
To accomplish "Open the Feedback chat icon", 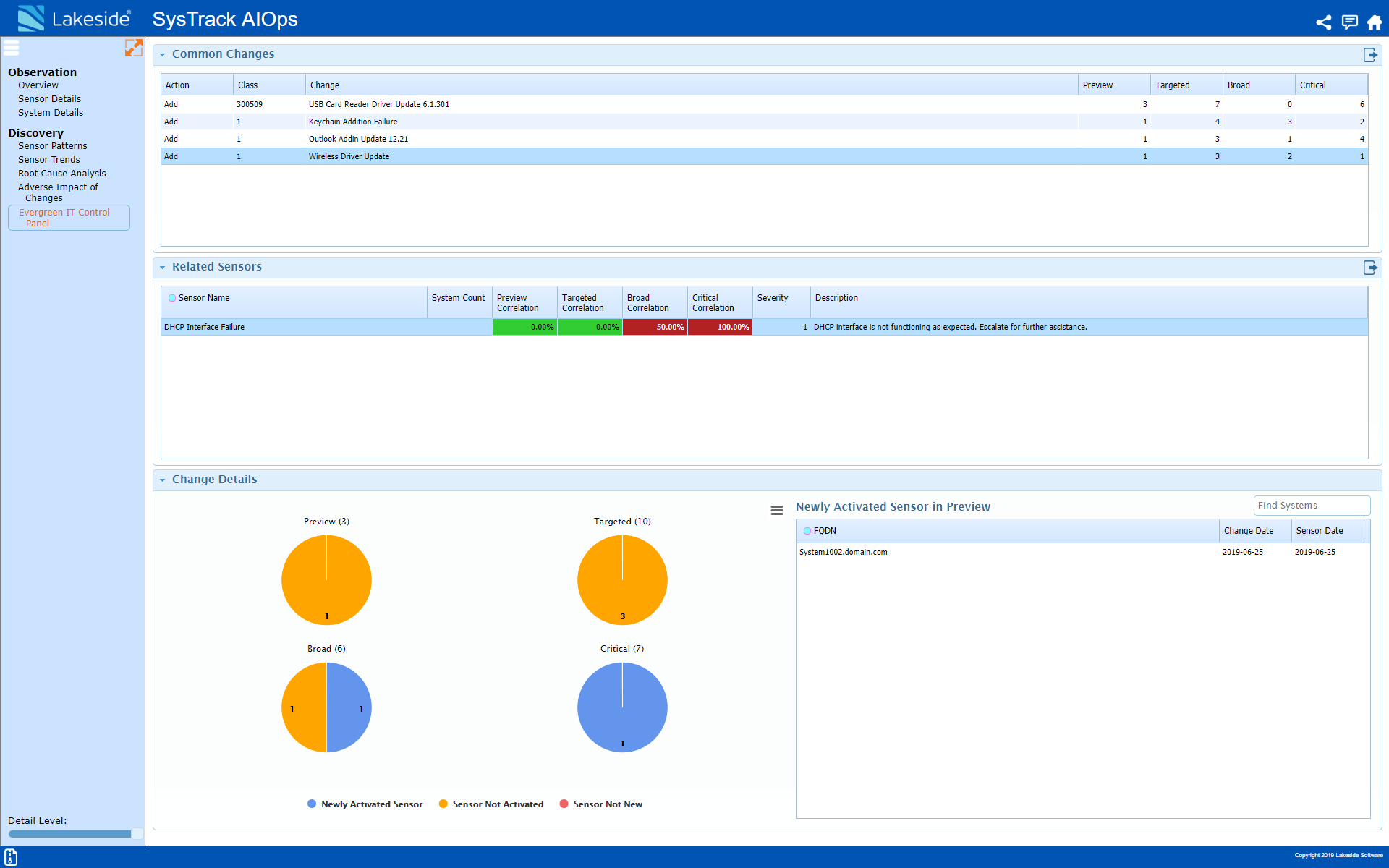I will [1349, 22].
